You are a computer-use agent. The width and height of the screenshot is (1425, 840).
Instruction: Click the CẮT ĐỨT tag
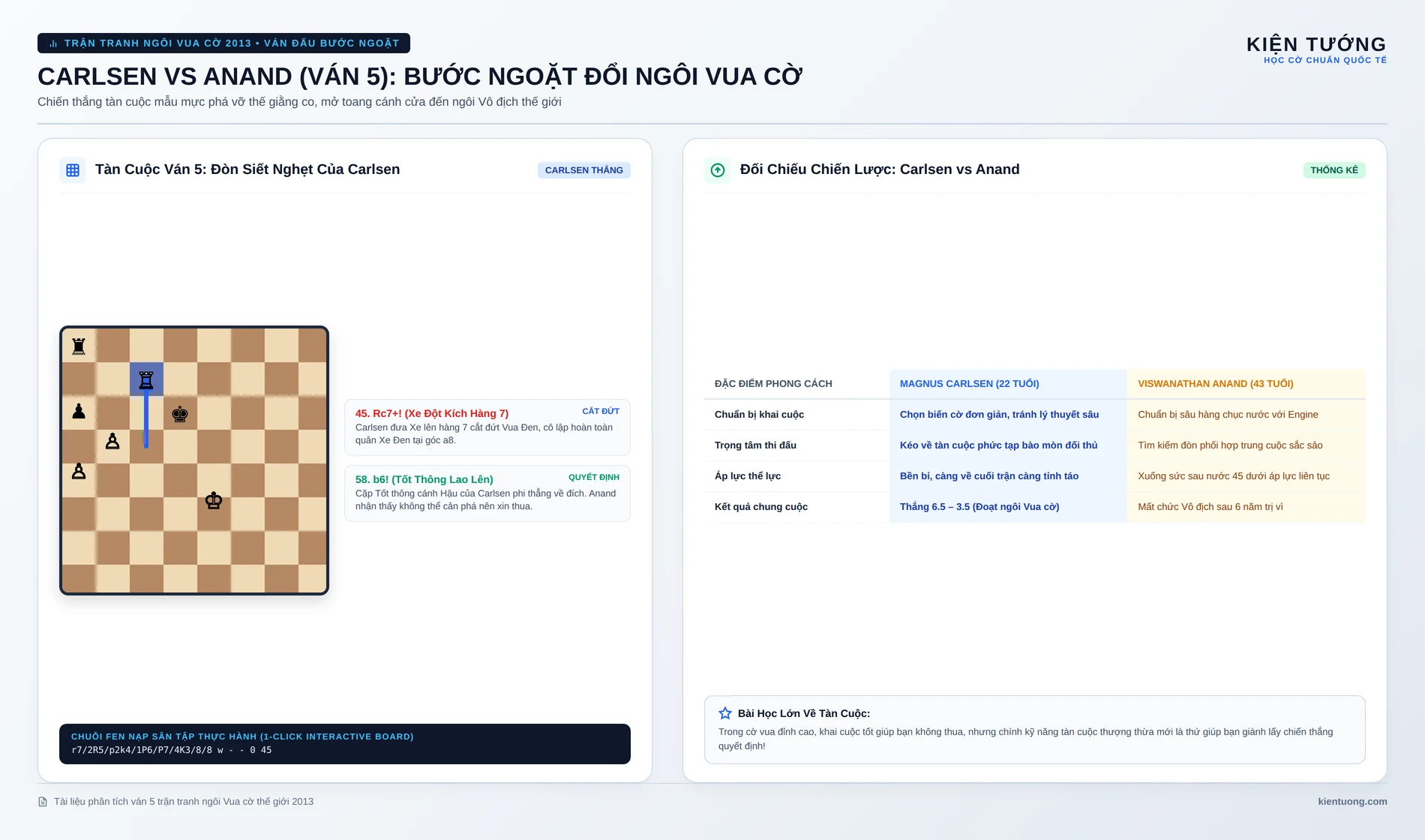coord(601,411)
